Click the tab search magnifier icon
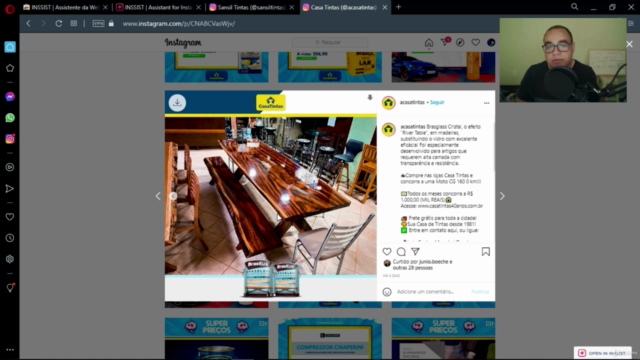Viewport: 640px width, 360px height. pos(574,7)
